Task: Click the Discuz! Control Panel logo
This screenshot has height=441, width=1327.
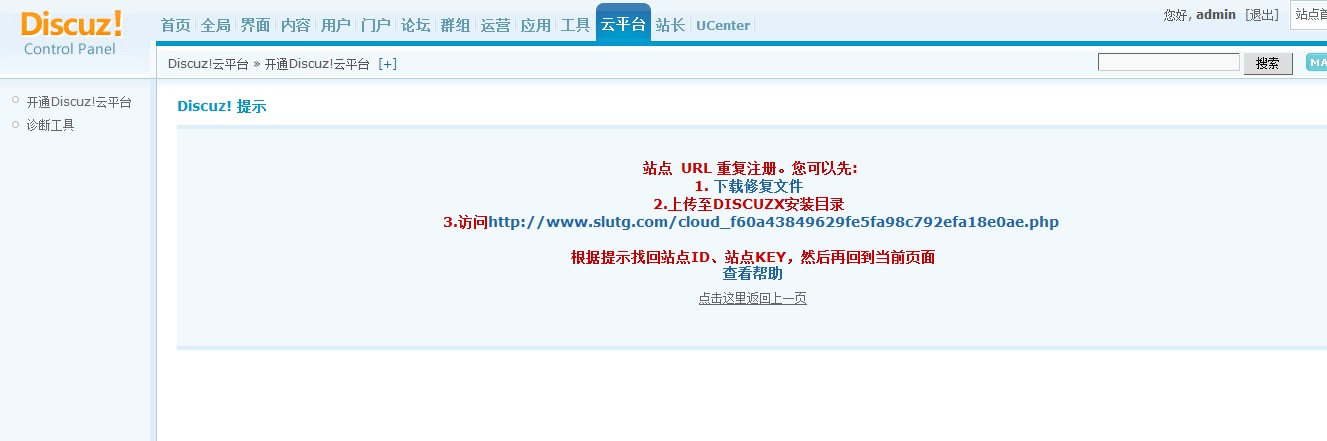Action: tap(71, 33)
